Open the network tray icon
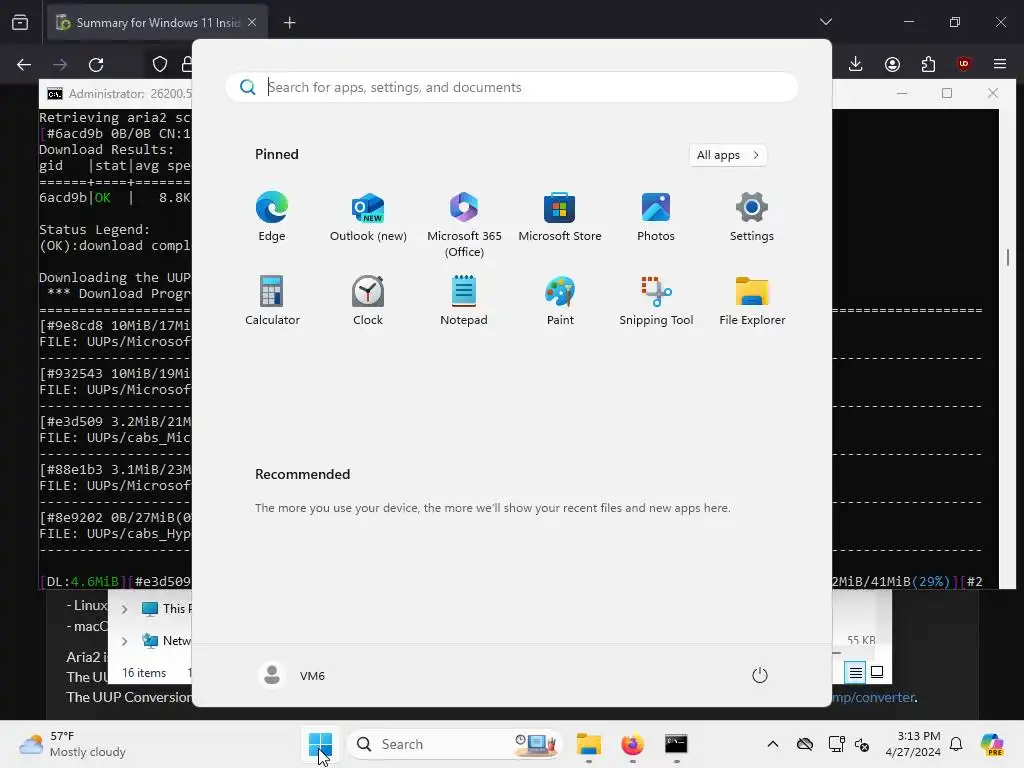This screenshot has height=768, width=1024. [836, 744]
